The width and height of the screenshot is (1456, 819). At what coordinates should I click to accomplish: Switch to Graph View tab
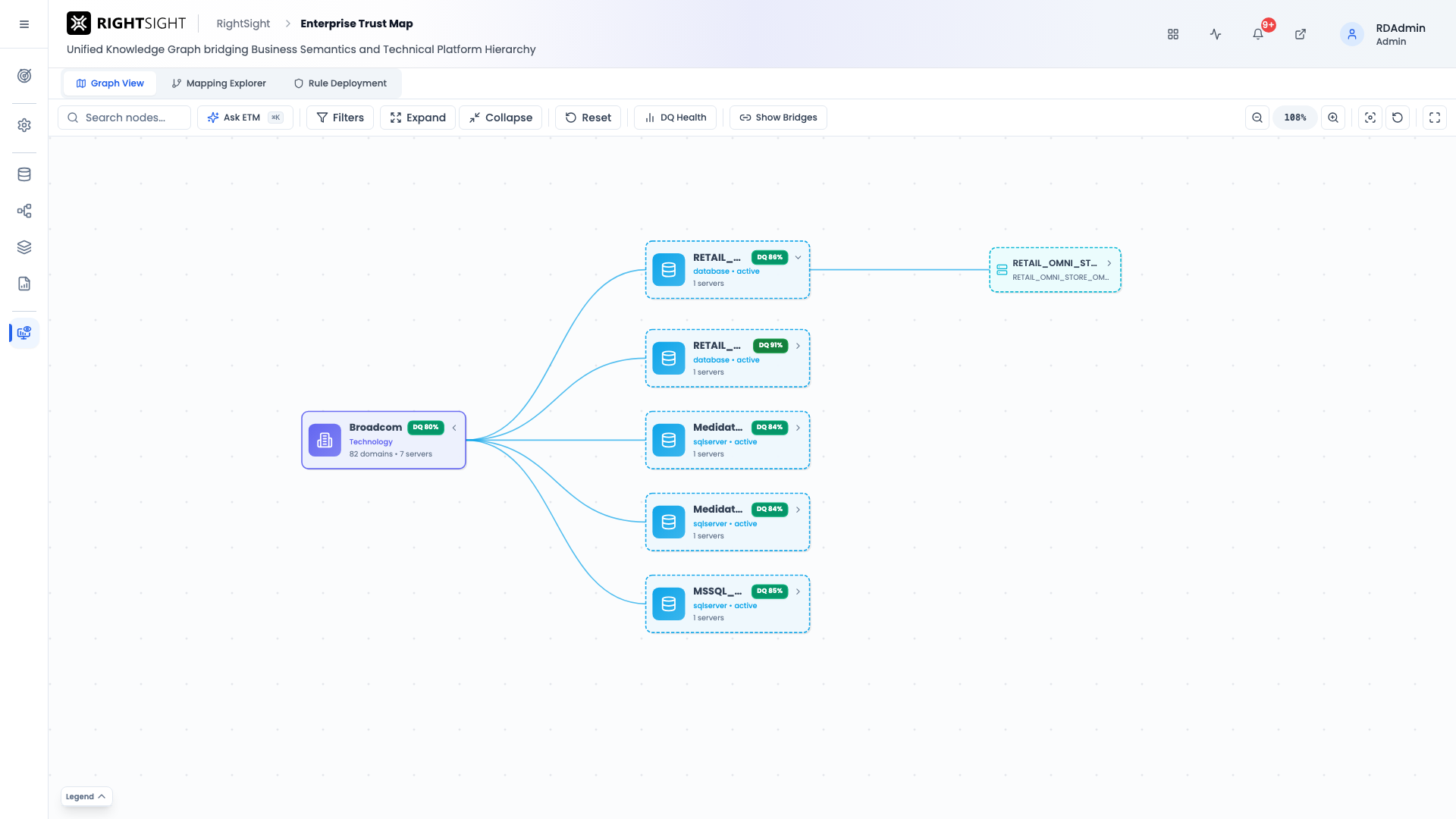tap(110, 83)
